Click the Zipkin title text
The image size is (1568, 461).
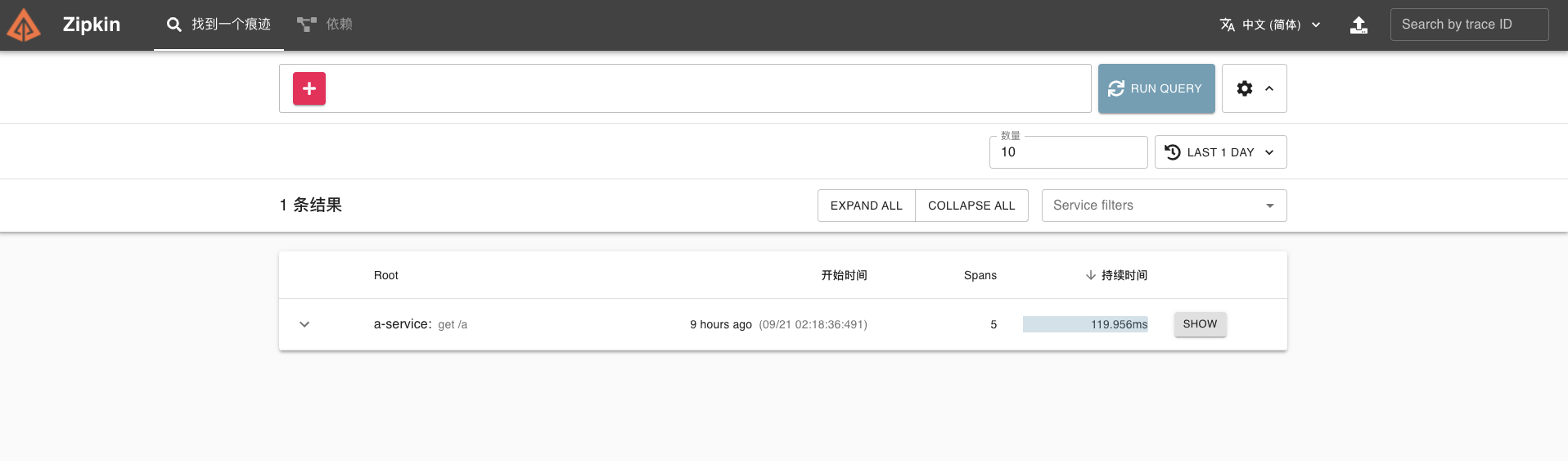tap(92, 25)
